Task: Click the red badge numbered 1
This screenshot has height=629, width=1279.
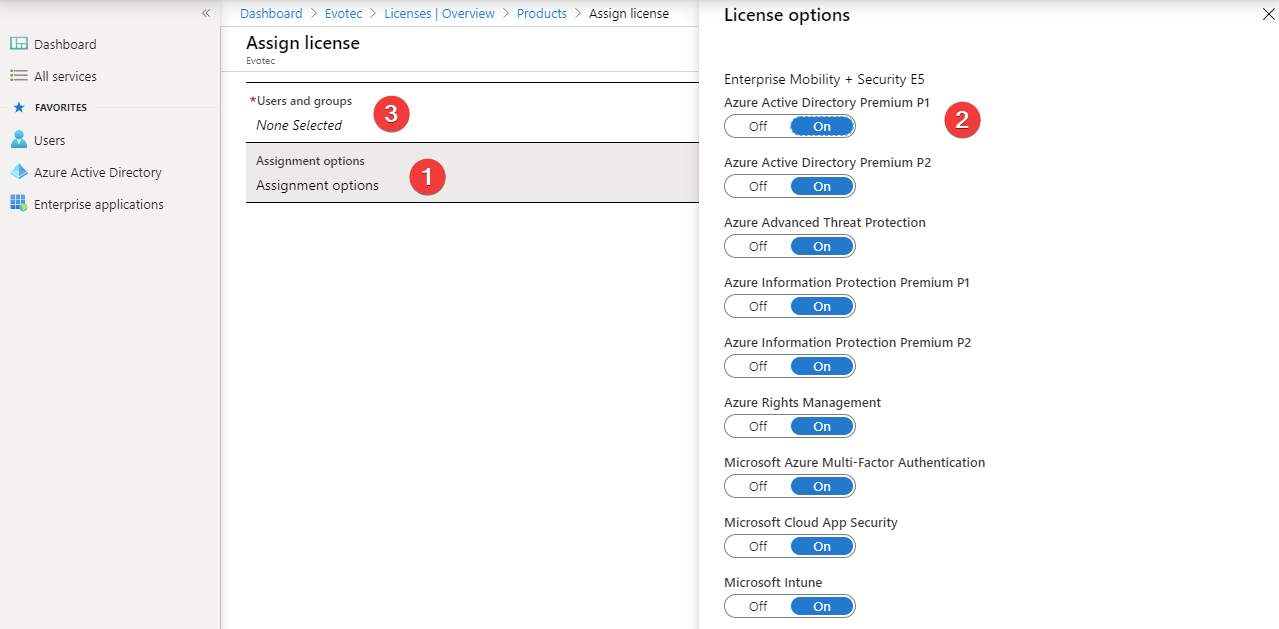Action: click(x=427, y=177)
